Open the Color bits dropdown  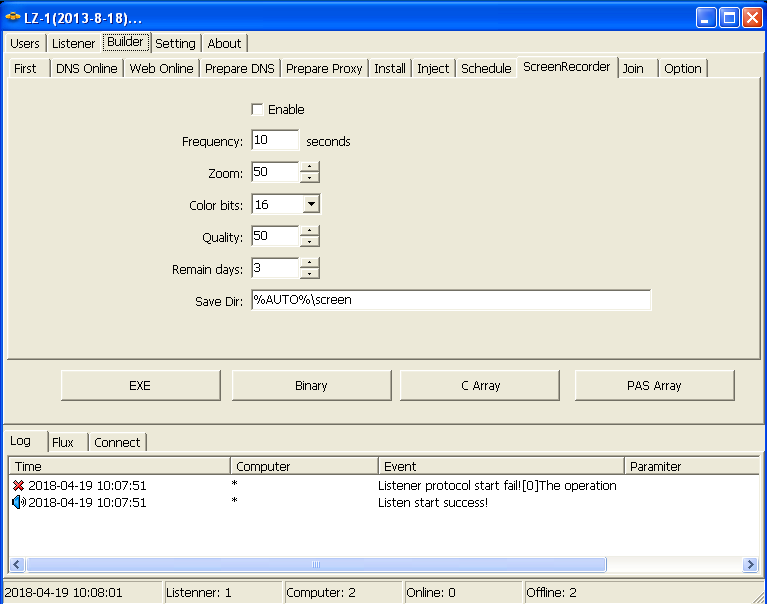(x=311, y=204)
